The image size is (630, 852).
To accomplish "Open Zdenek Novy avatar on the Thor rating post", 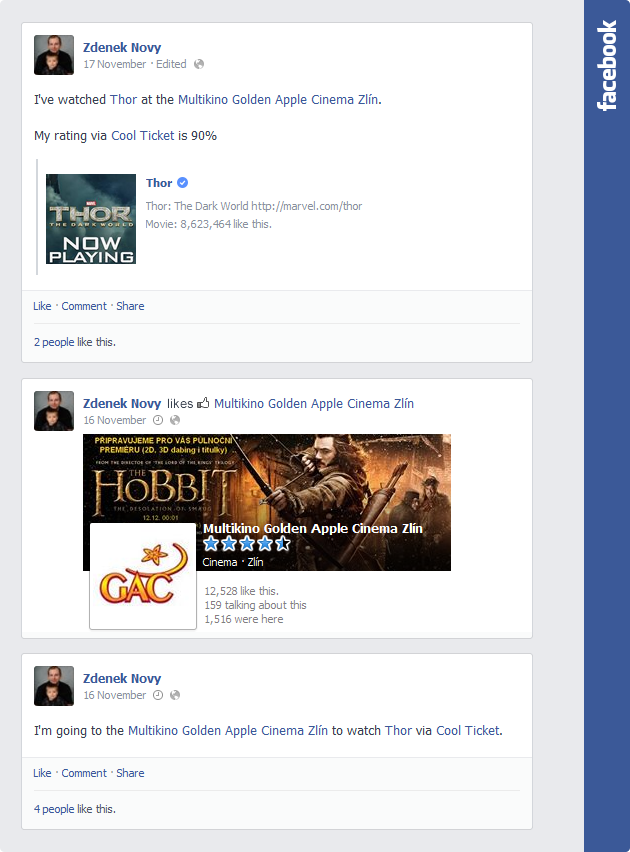I will (x=54, y=55).
